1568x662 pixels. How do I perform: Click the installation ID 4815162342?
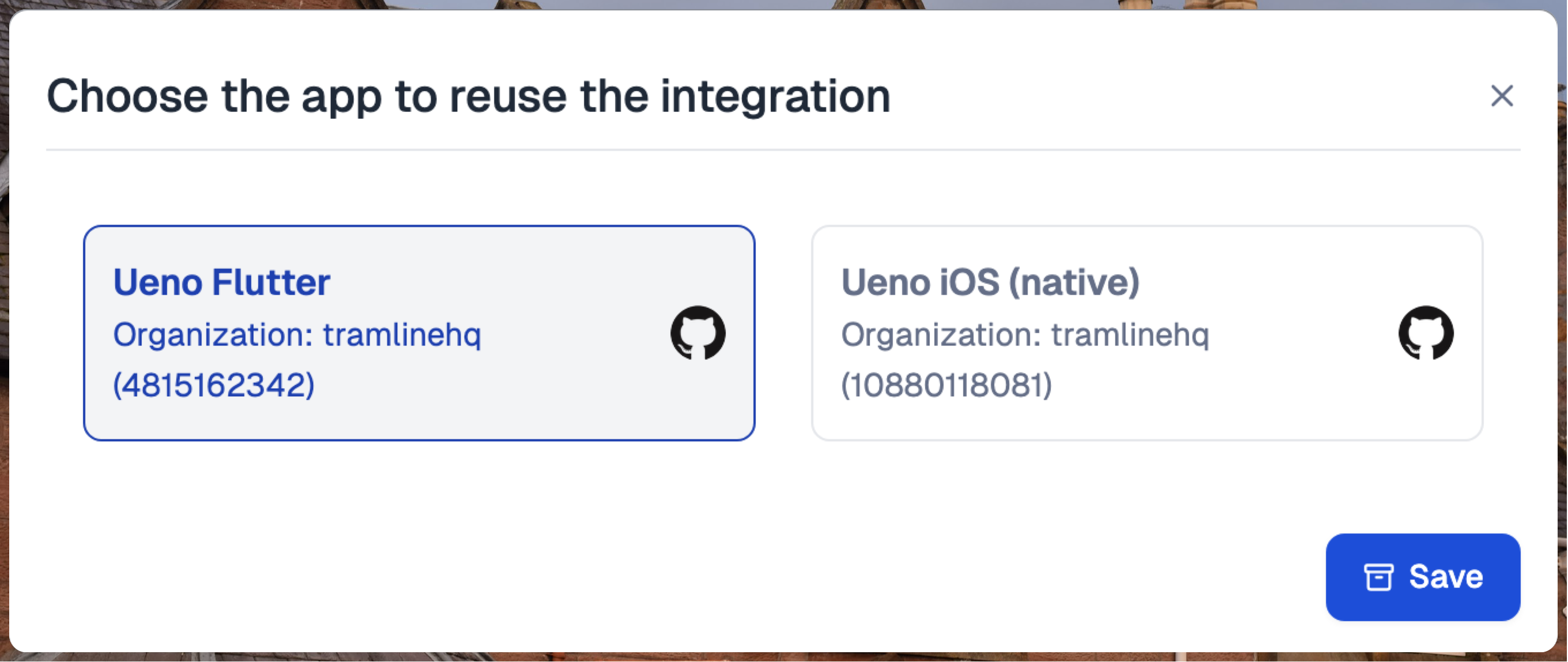point(214,385)
